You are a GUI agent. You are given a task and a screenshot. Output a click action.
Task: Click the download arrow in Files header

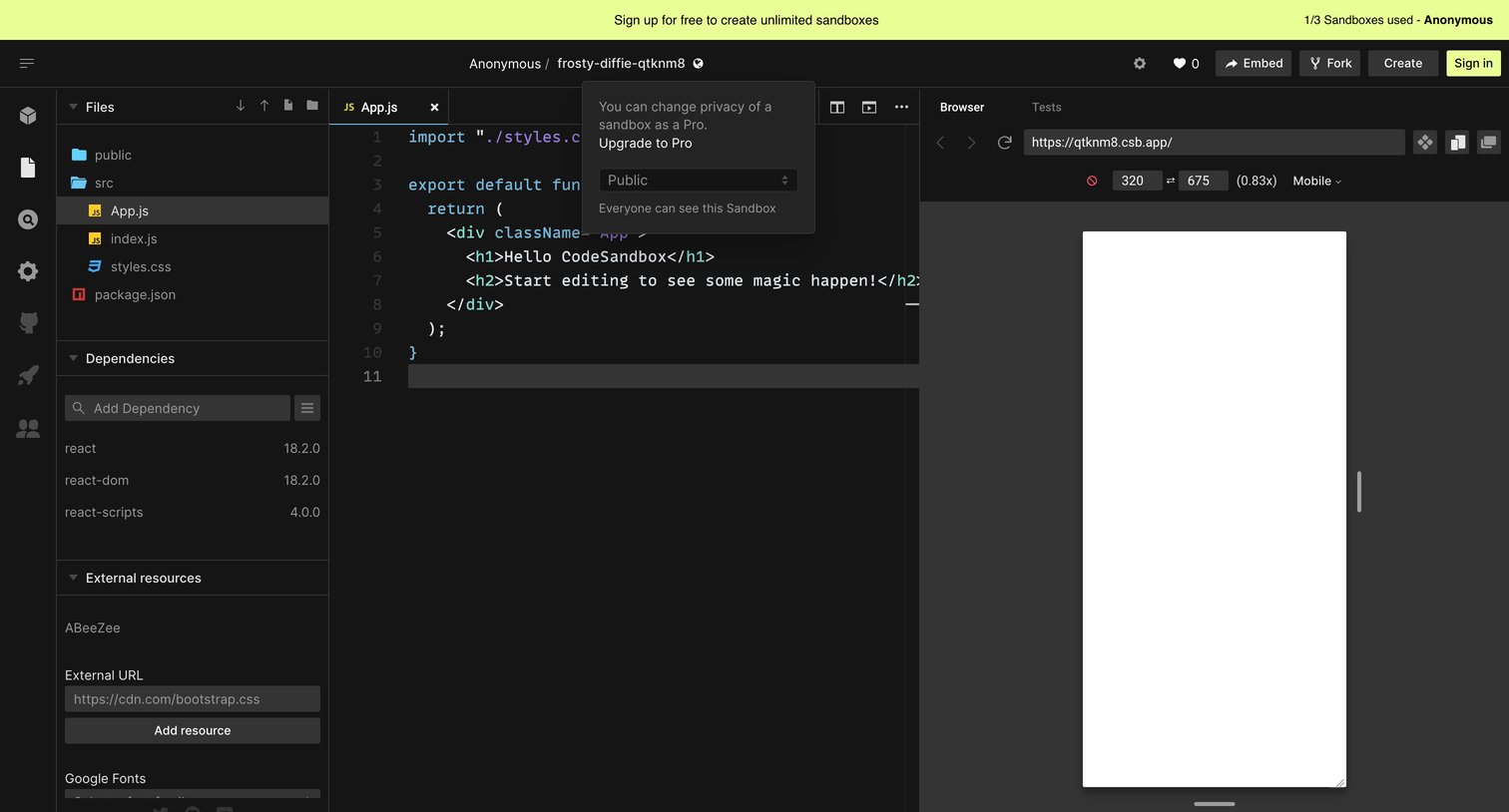tap(241, 106)
